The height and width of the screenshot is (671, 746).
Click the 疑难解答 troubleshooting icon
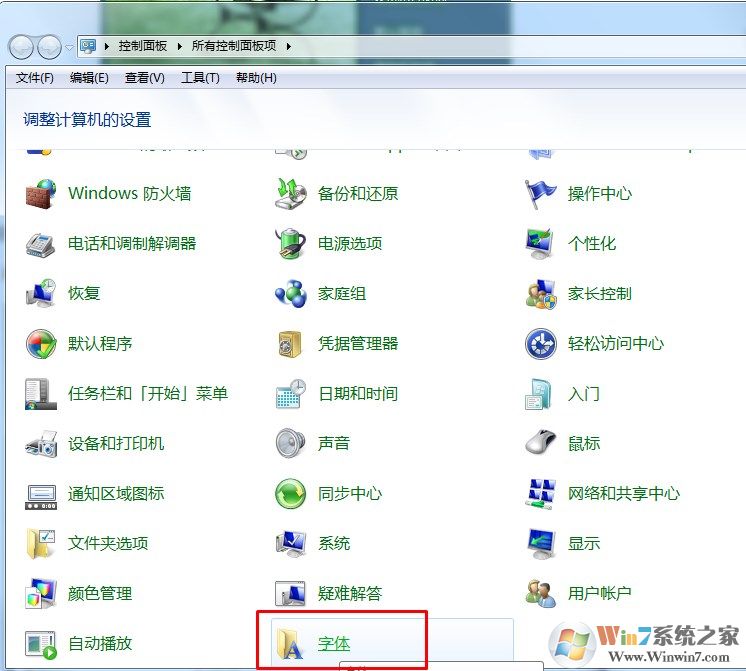click(x=290, y=593)
